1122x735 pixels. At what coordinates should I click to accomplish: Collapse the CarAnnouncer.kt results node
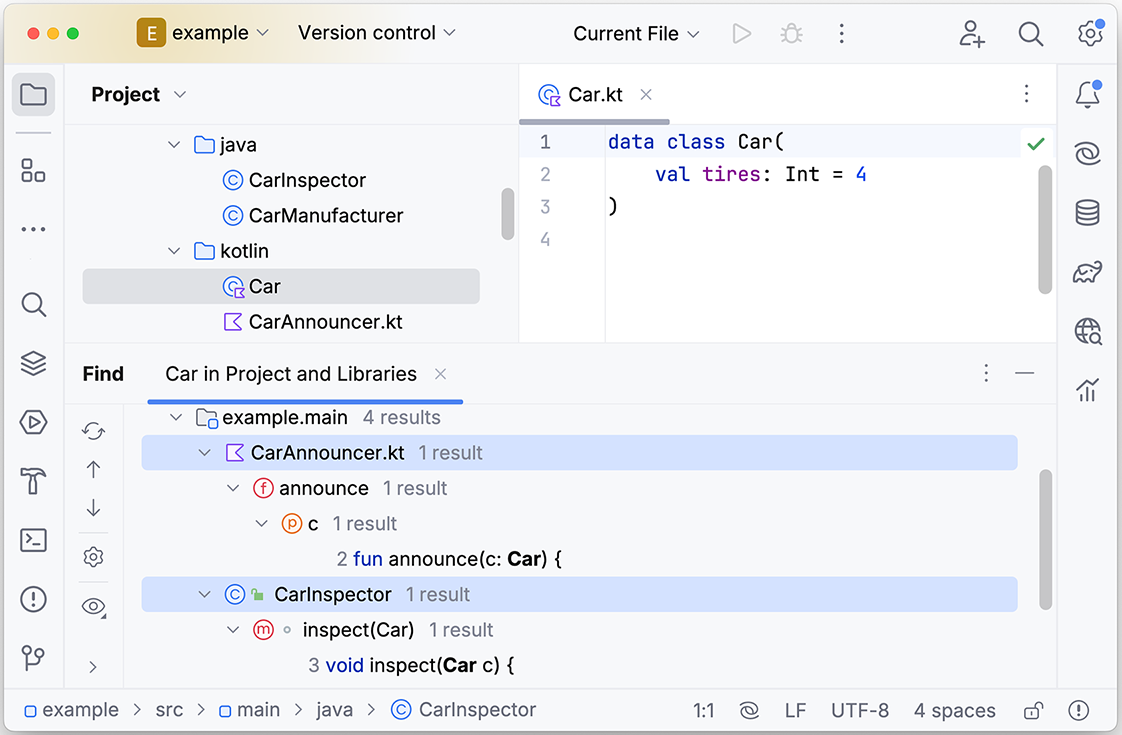click(205, 453)
